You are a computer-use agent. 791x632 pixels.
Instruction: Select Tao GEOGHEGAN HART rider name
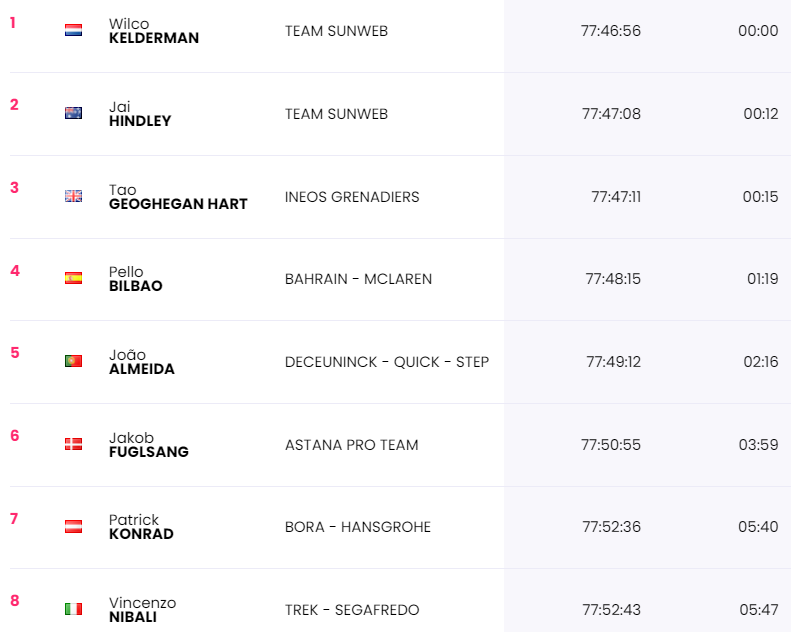[x=177, y=197]
